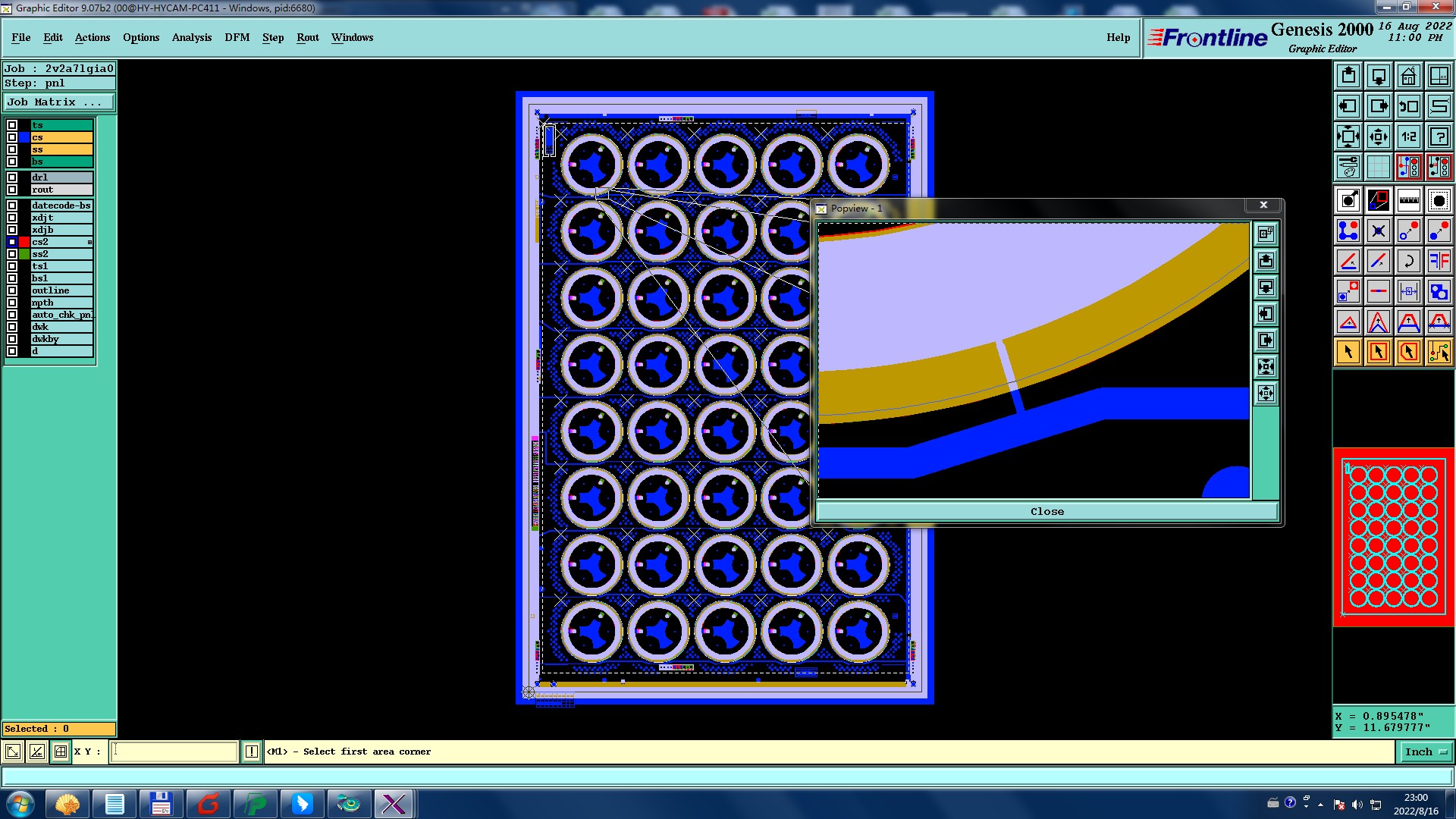Viewport: 1456px width, 819px height.
Task: Click the Home view icon
Action: tap(1408, 76)
